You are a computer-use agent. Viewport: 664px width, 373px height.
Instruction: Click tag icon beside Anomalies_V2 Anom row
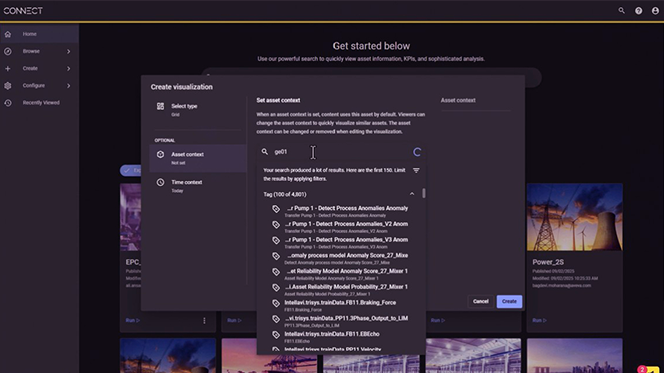point(276,224)
